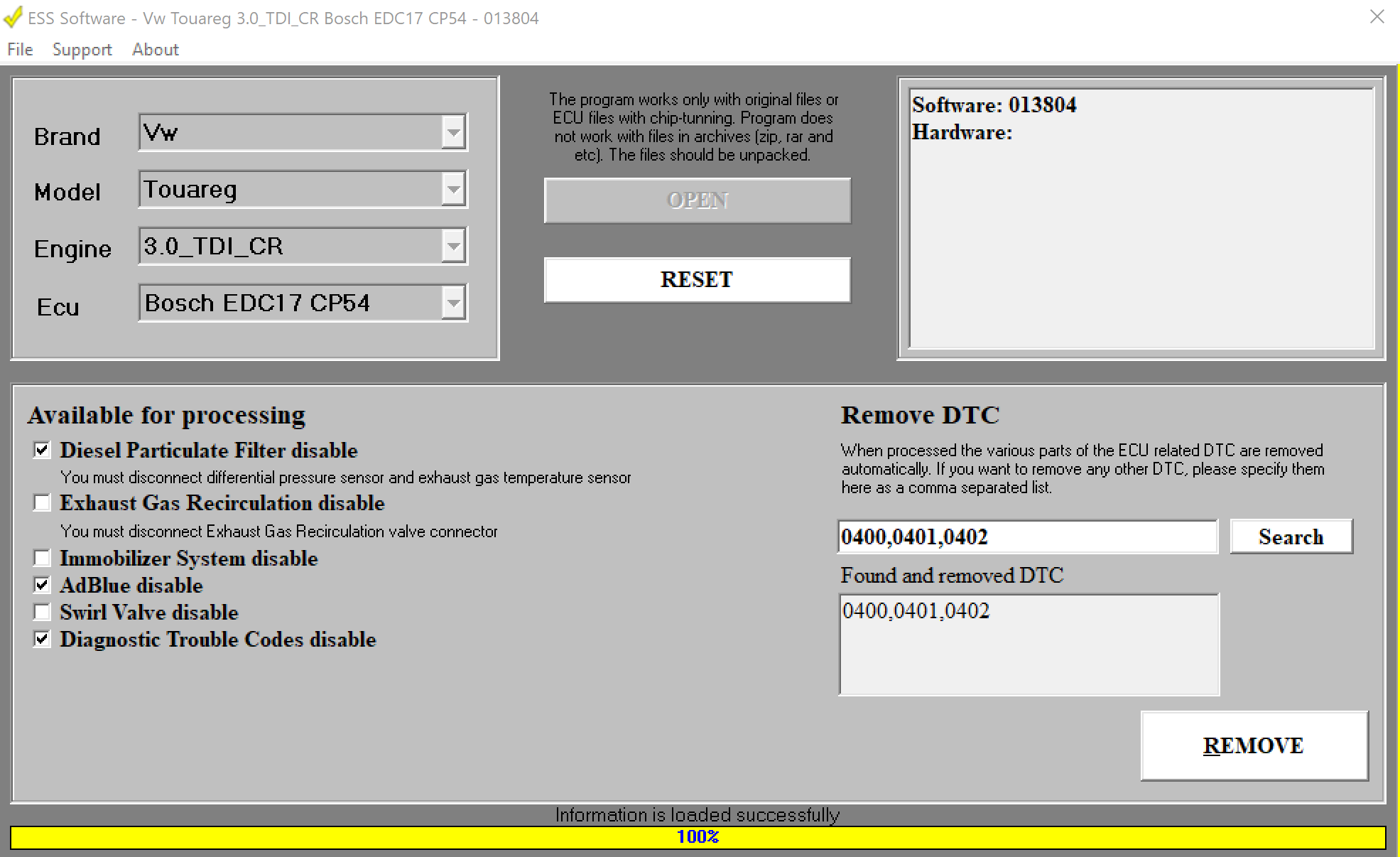Click the Search button for DTC
The width and height of the screenshot is (1400, 857).
[x=1290, y=537]
